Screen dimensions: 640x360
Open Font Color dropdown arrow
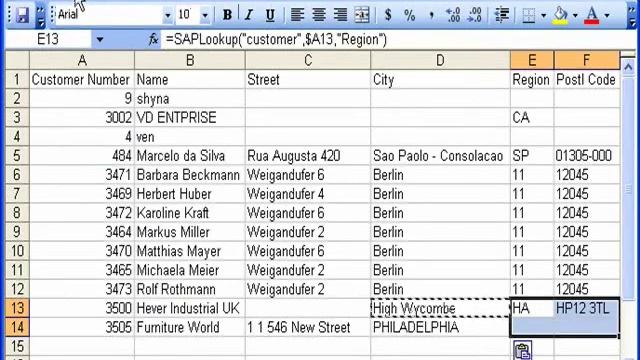pyautogui.click(x=607, y=16)
